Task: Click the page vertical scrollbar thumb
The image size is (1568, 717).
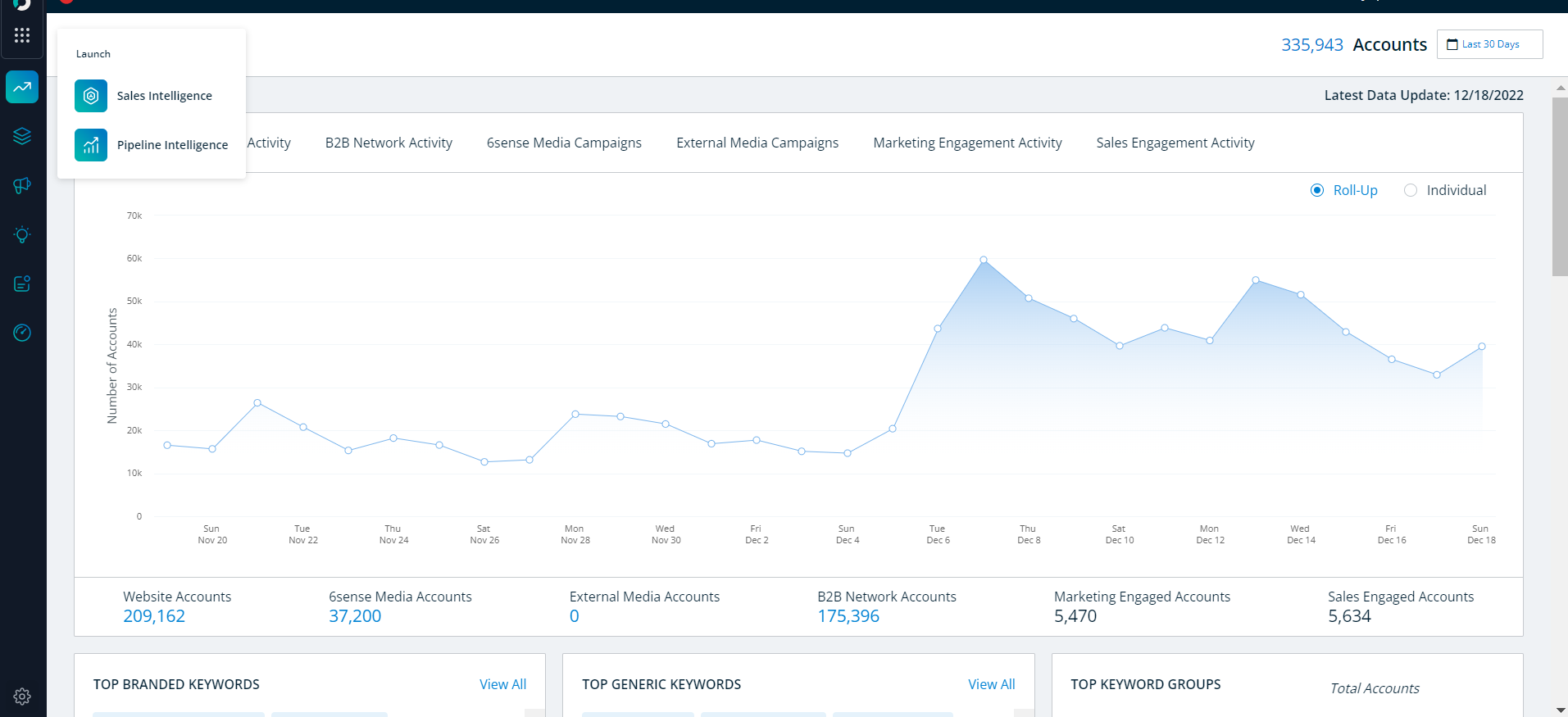Action: (1560, 187)
